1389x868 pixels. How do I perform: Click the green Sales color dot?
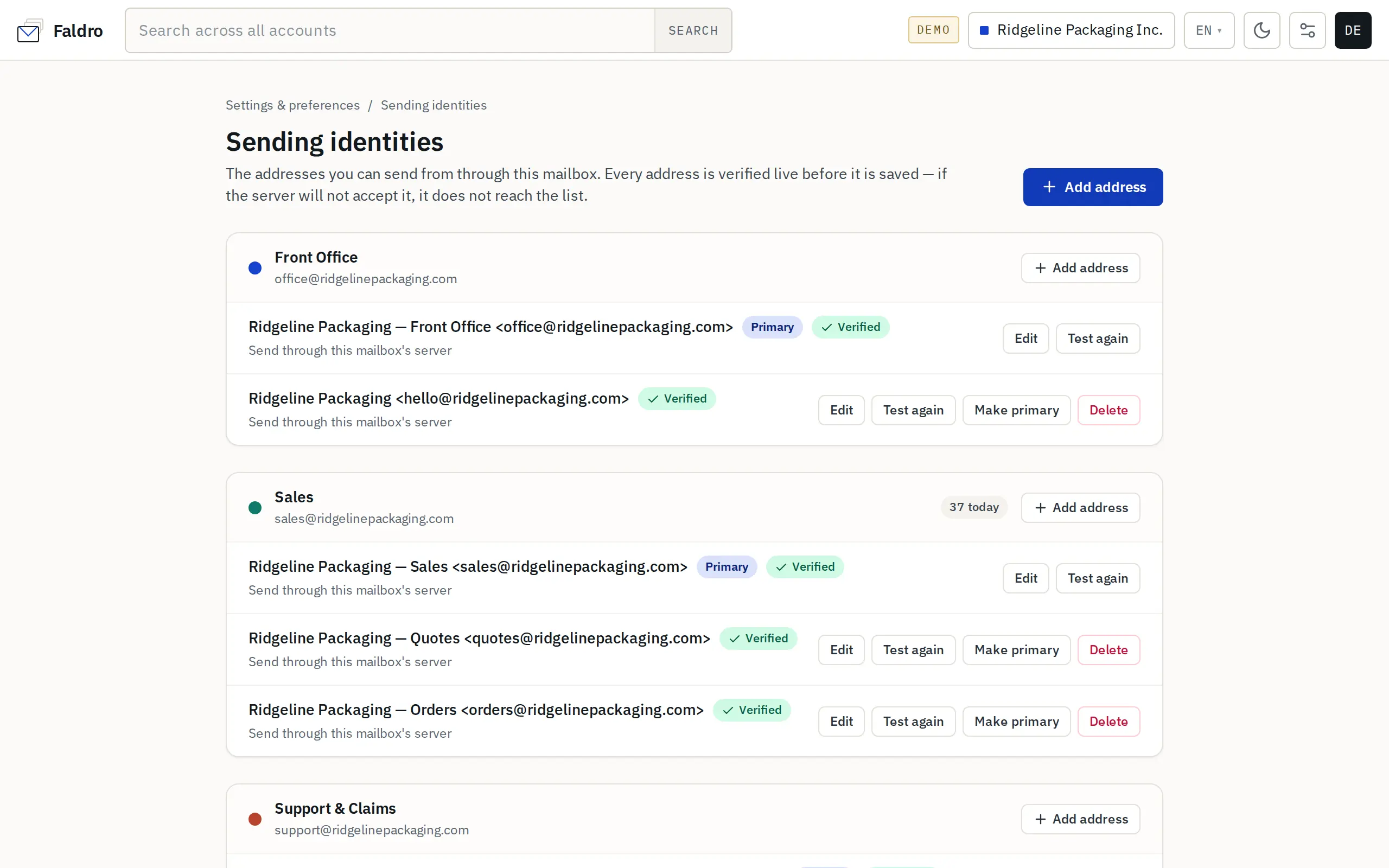[x=255, y=507]
